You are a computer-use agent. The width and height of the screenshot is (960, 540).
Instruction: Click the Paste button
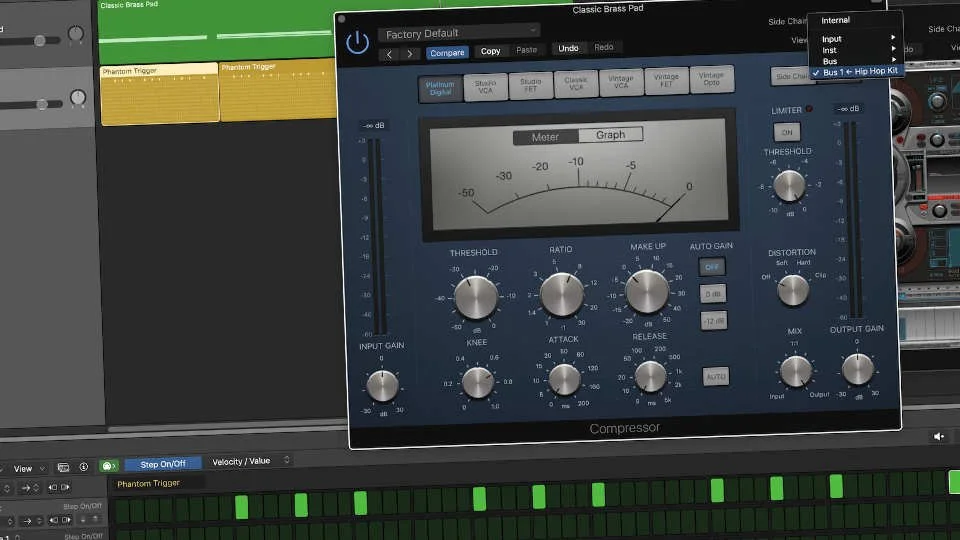point(527,50)
